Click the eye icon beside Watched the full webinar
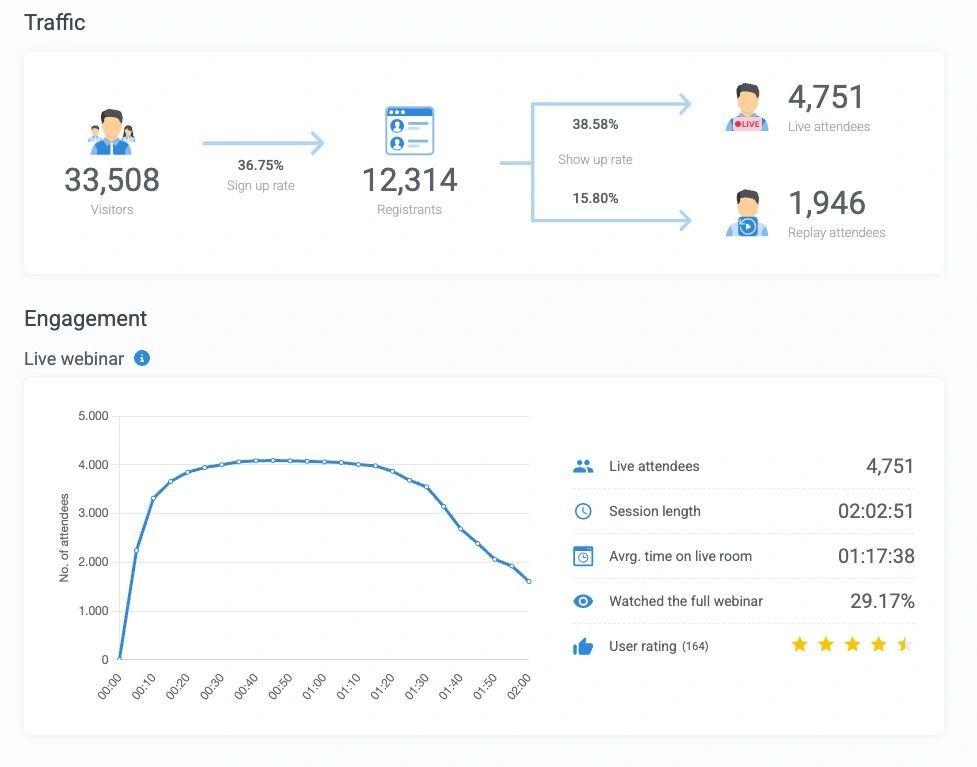The height and width of the screenshot is (767, 977). click(x=583, y=601)
